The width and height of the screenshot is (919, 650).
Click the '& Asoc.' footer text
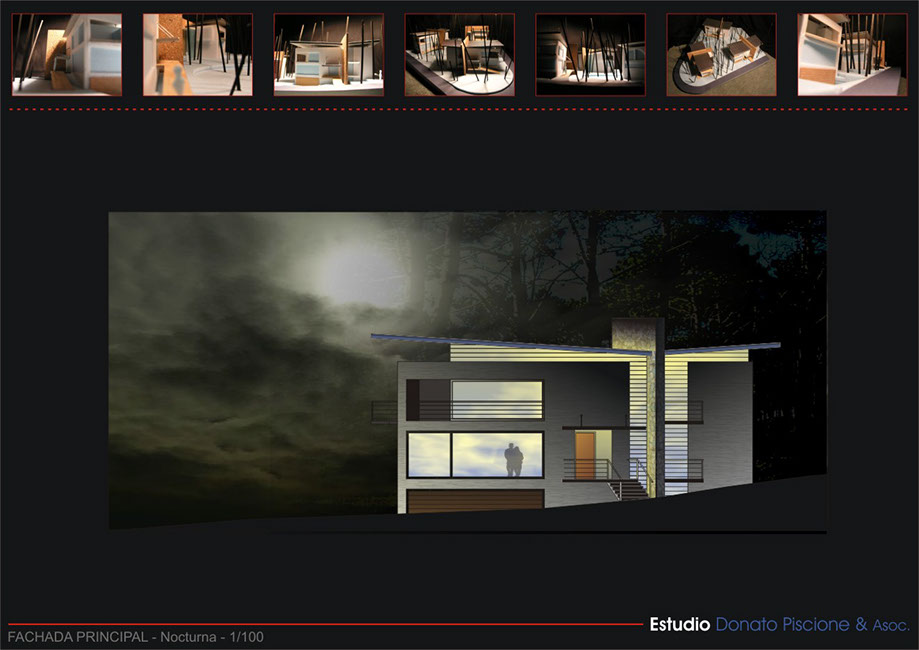click(882, 626)
